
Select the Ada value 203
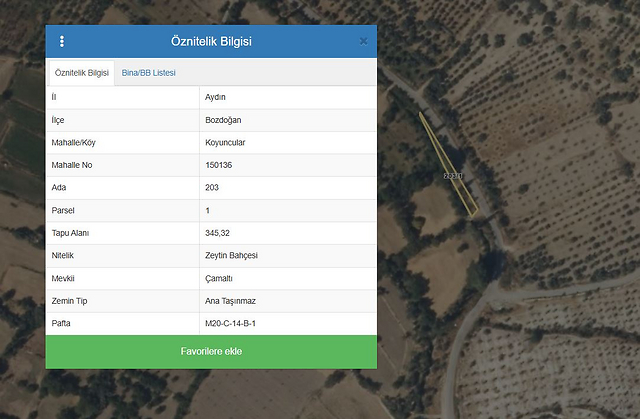(211, 187)
